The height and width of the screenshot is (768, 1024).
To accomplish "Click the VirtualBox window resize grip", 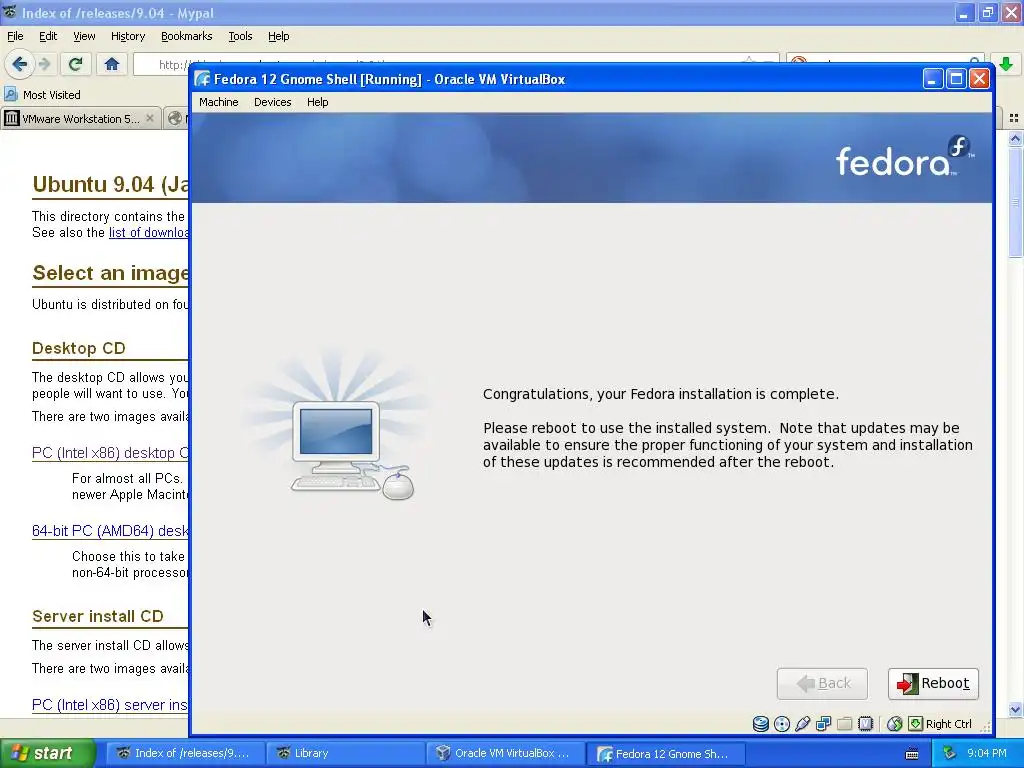I will (x=985, y=726).
